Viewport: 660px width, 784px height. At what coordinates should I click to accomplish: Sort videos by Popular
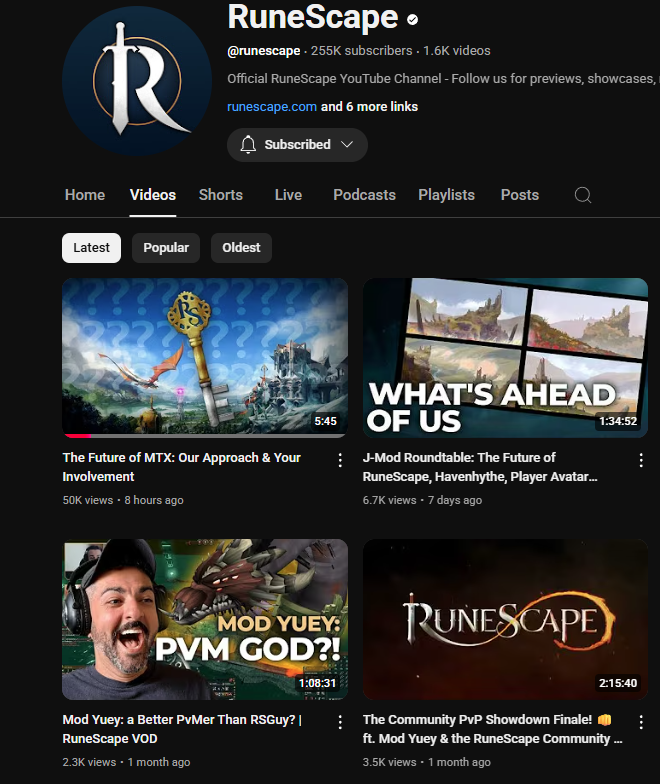click(166, 248)
